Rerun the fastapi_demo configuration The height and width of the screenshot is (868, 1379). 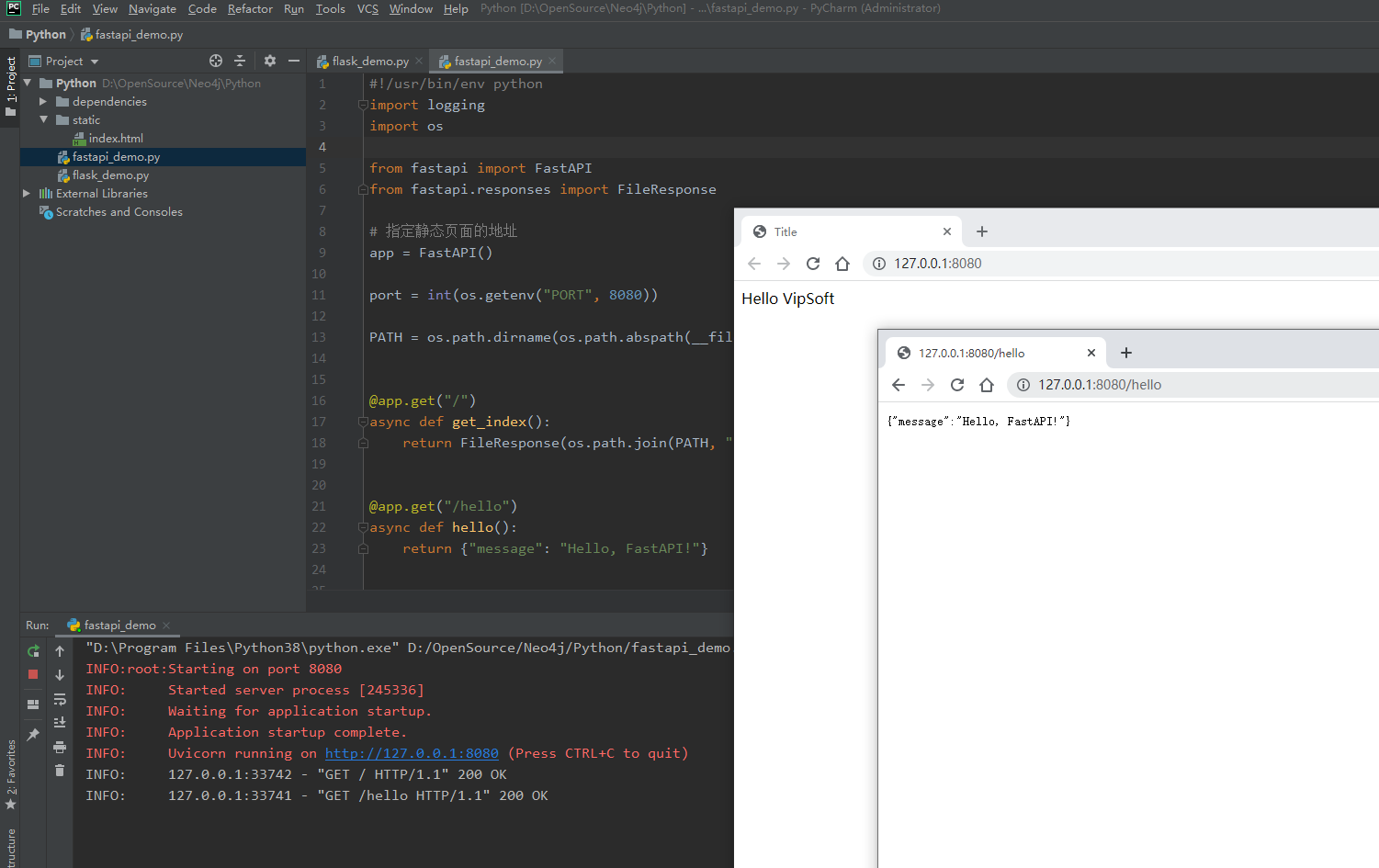coord(33,650)
